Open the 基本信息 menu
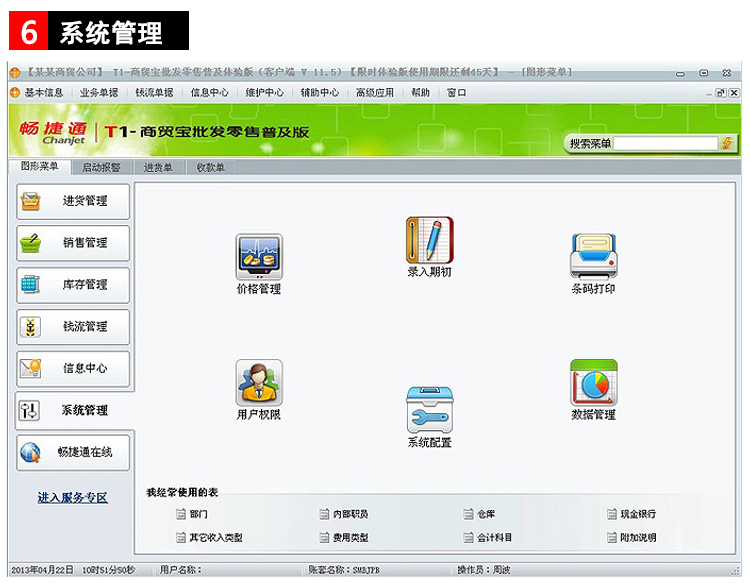750x583 pixels. pos(44,92)
